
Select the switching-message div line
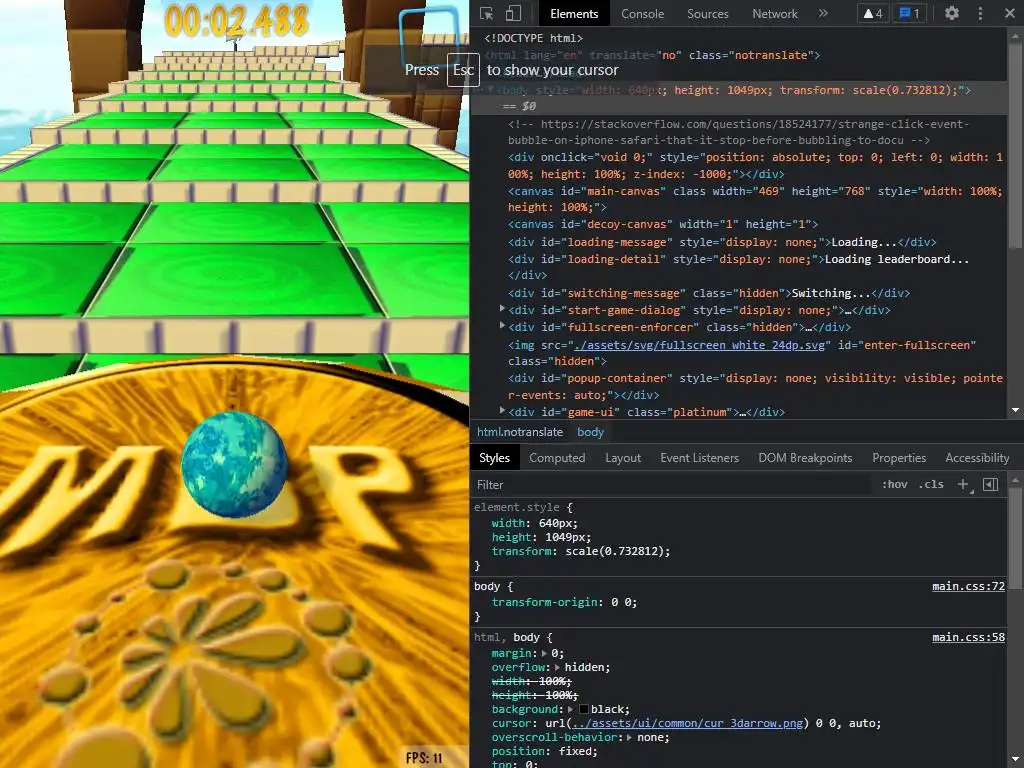click(x=709, y=293)
